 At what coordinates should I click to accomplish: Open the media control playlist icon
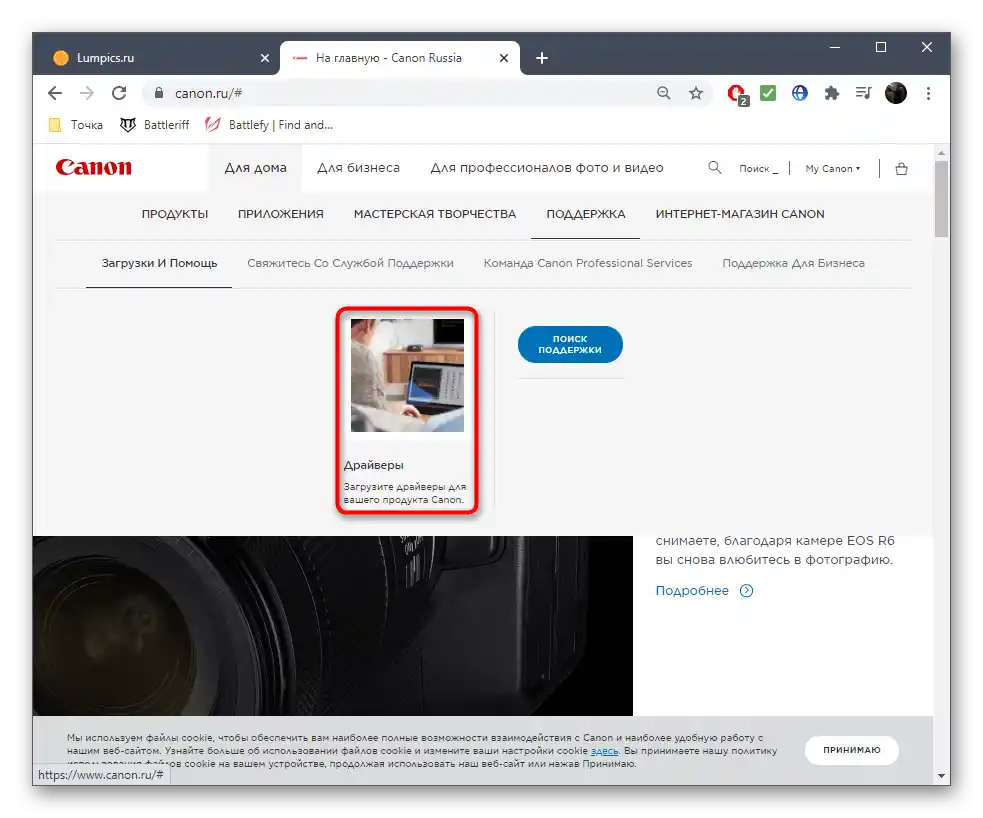(x=863, y=93)
